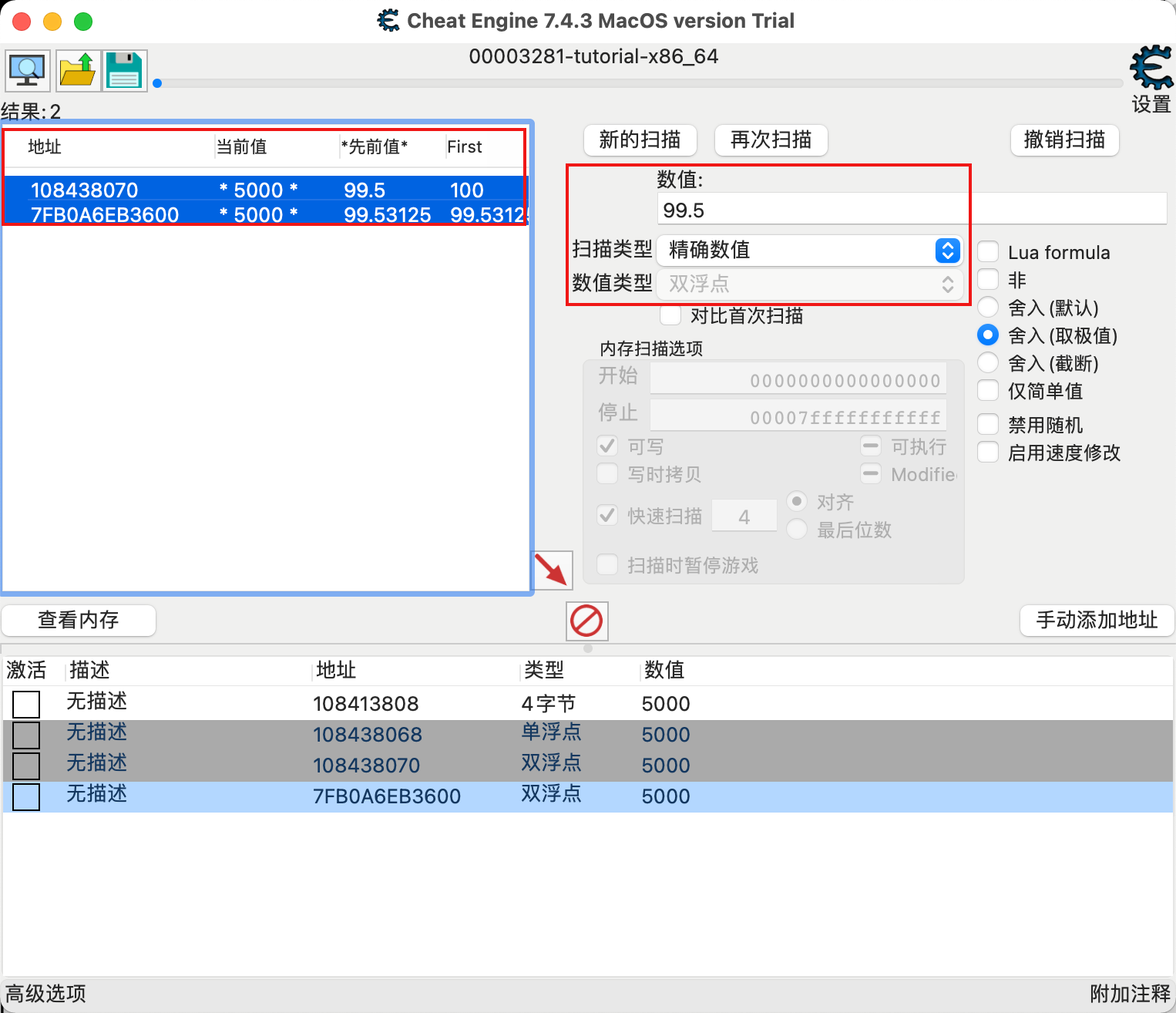Click the 数值 input field showing 99.5
The width and height of the screenshot is (1176, 1013).
[811, 208]
